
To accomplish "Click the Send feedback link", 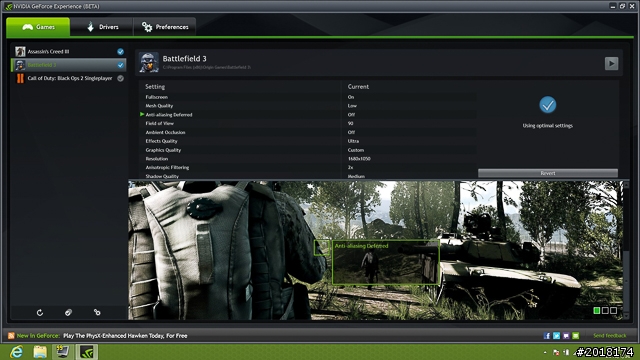I will (x=609, y=336).
